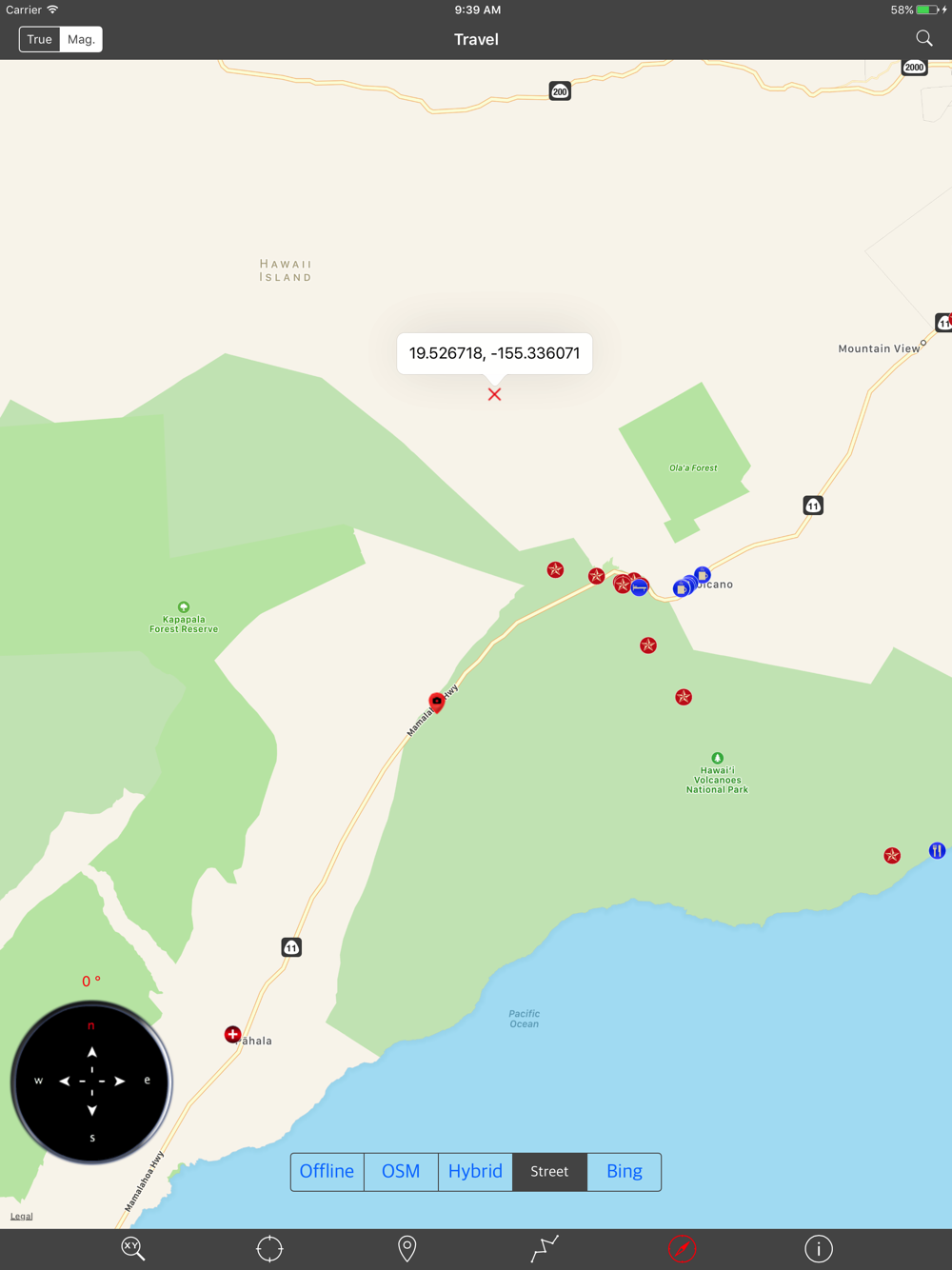Screen dimensions: 952x1270
Task: Toggle the red compass icon
Action: [682, 1248]
